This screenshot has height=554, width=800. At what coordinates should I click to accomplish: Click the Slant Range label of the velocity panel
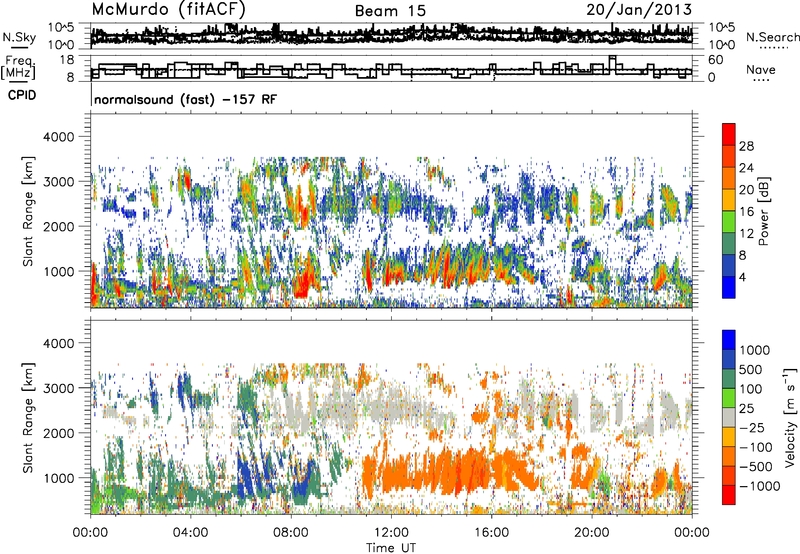(29, 417)
